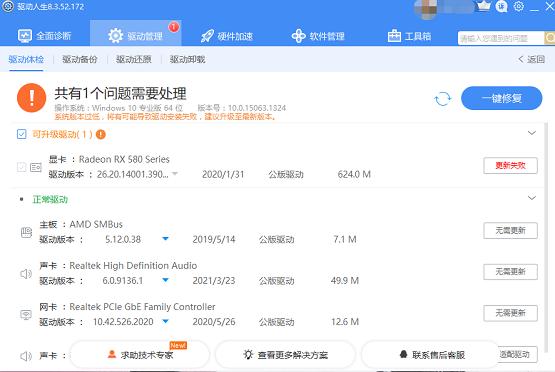This screenshot has width=555, height=372.
Task: Toggle the 可升级驱动 group checkbox
Action: [x=22, y=134]
